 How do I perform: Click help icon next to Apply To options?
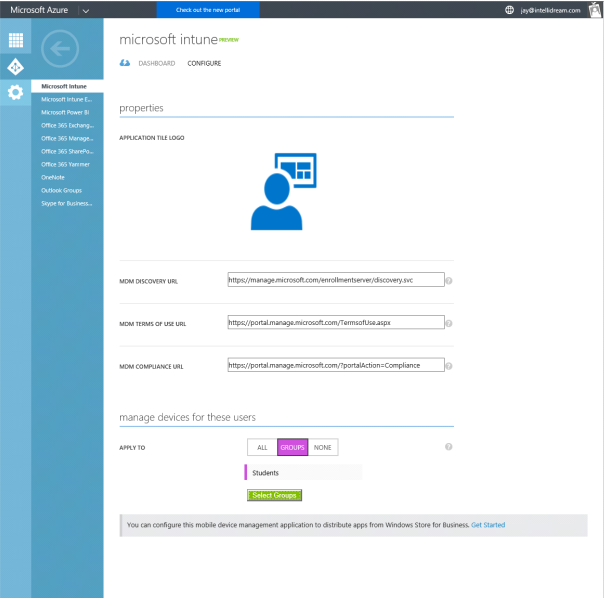click(448, 447)
